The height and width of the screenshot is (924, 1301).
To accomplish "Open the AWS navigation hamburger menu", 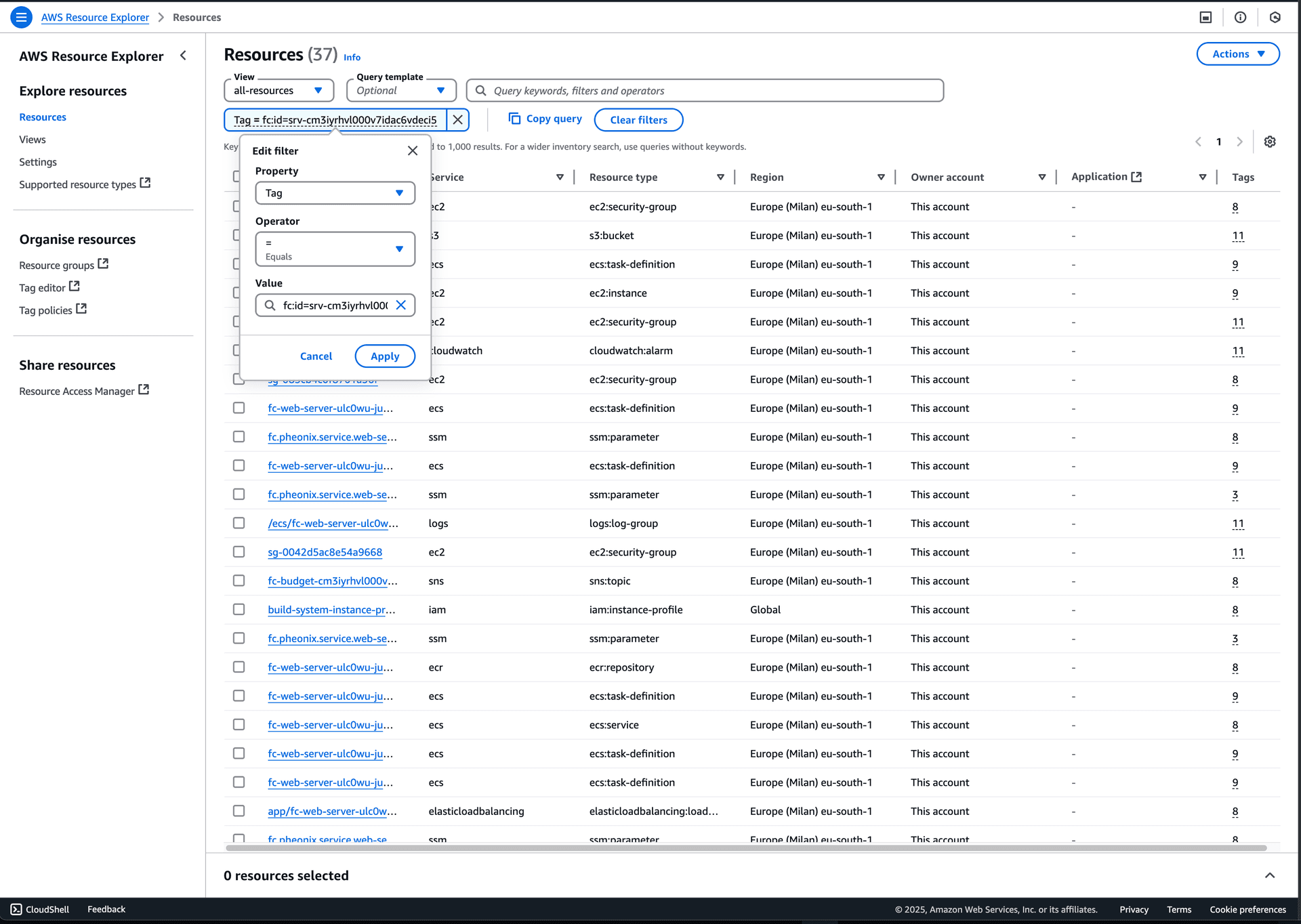I will click(21, 17).
